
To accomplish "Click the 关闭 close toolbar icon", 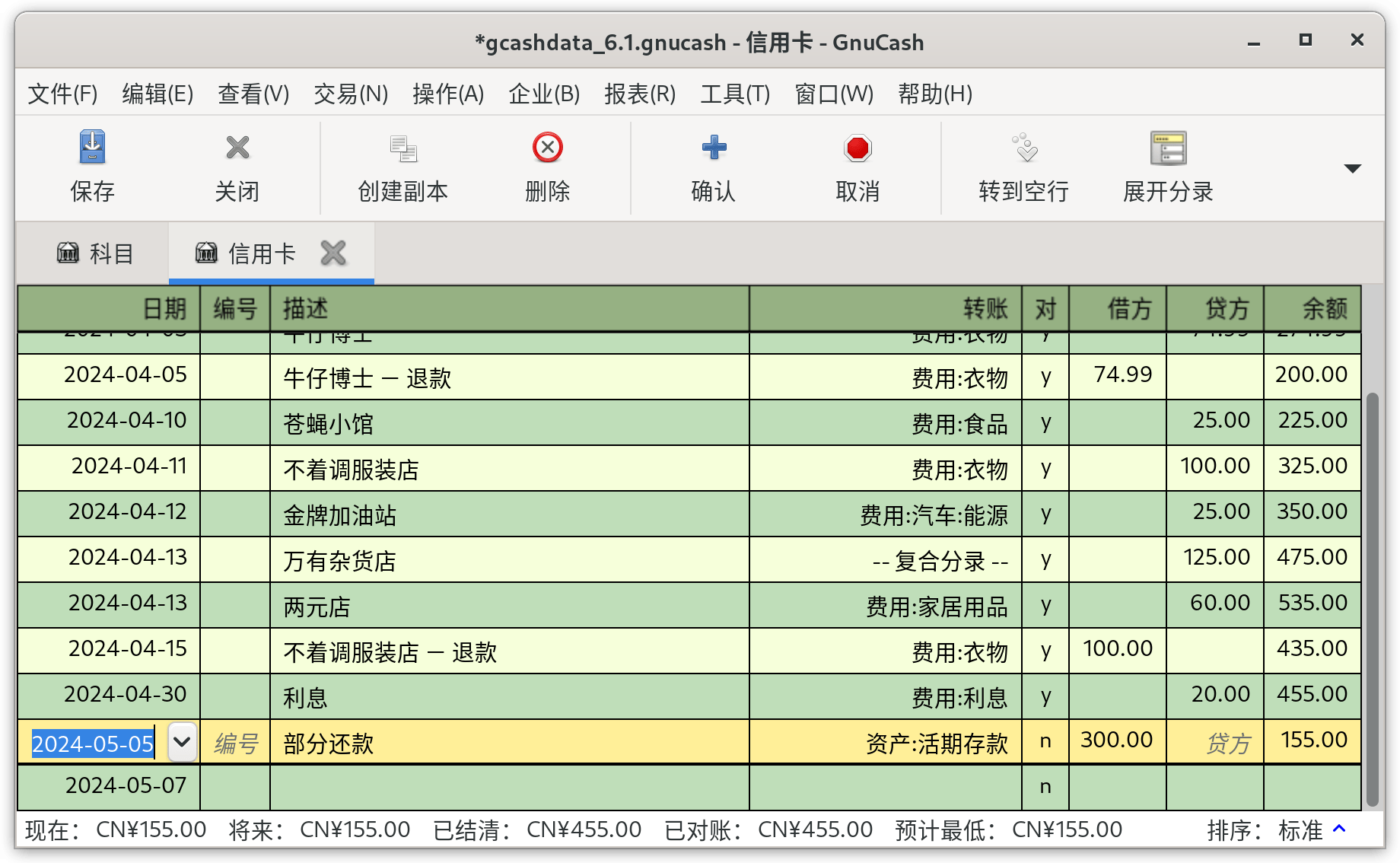I will 237,148.
